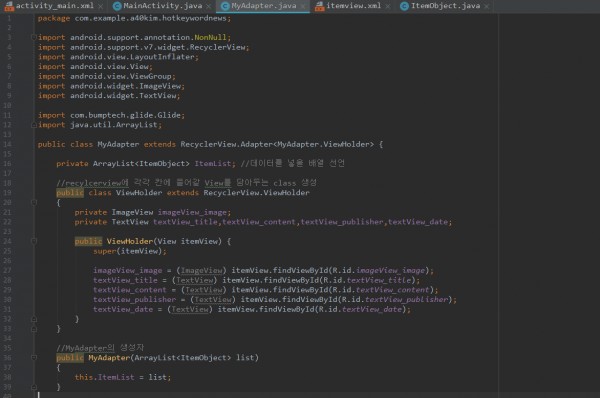The image size is (600, 398).
Task: Click the com.bumptech.glide.Glide import
Action: 112,115
